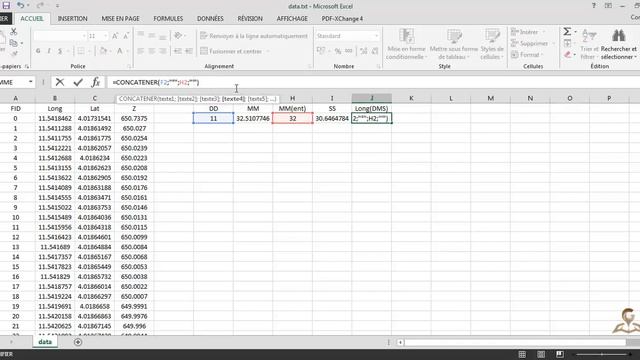The height and width of the screenshot is (360, 640).
Task: Select column K header
Action: pyautogui.click(x=411, y=98)
